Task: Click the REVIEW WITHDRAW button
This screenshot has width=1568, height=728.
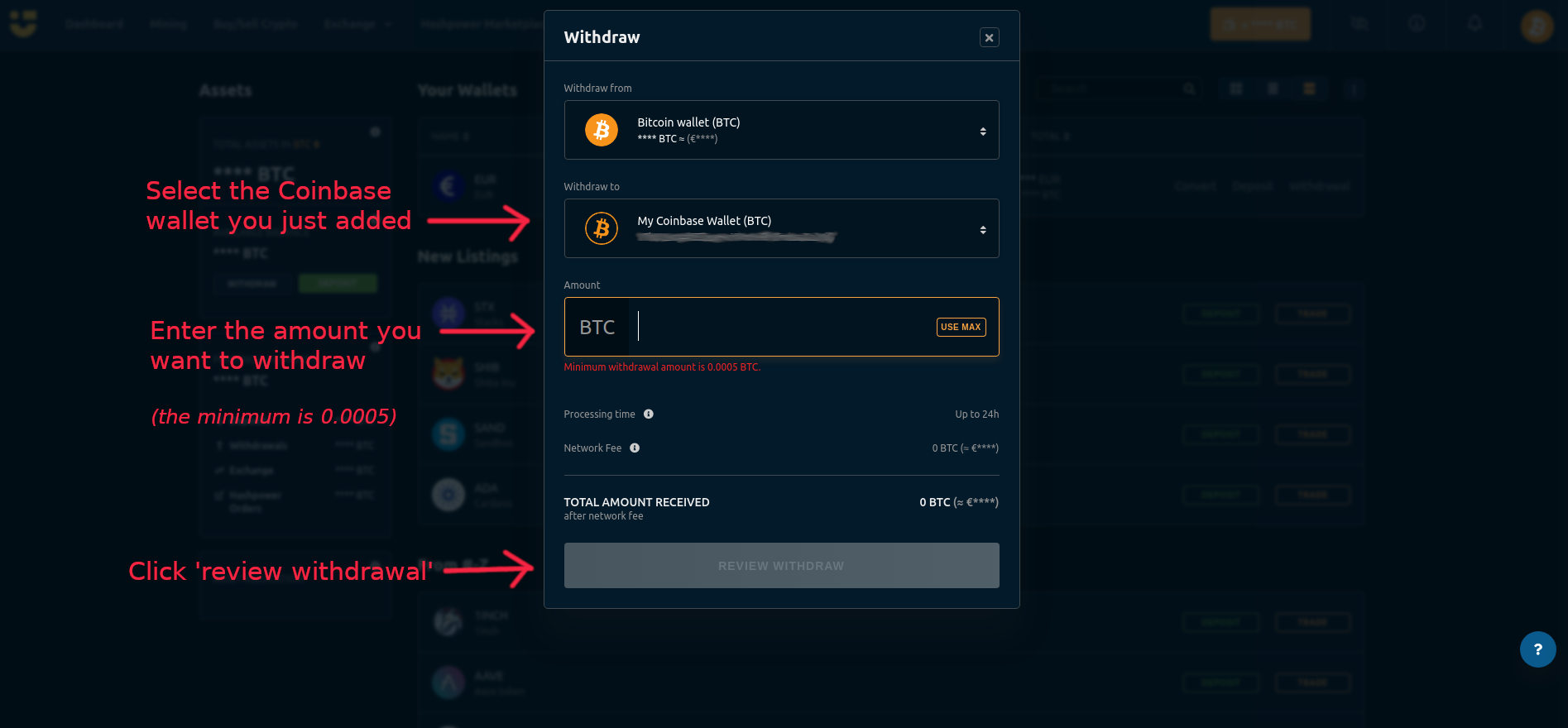Action: [781, 566]
